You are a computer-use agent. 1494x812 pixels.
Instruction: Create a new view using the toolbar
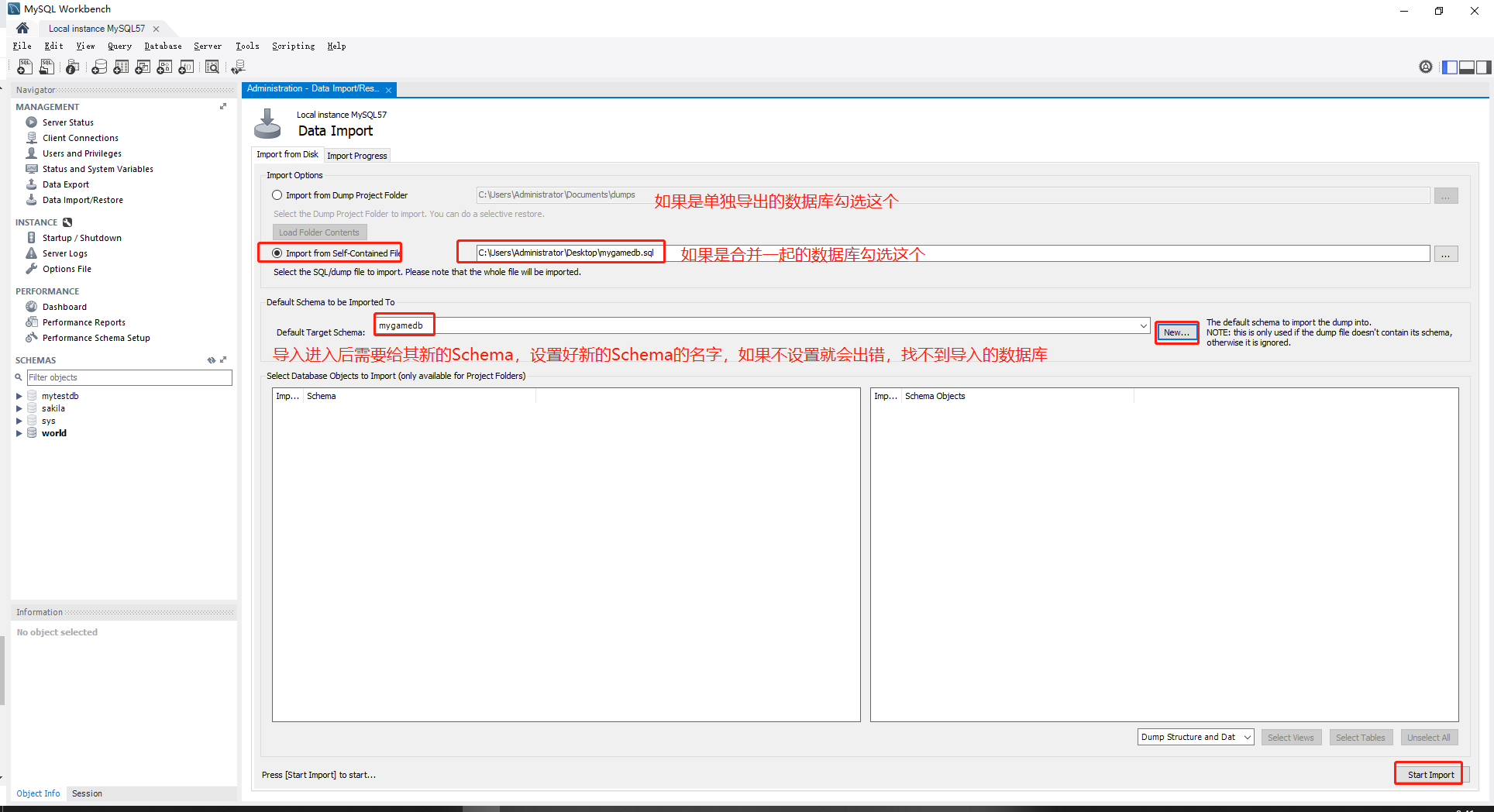(143, 67)
